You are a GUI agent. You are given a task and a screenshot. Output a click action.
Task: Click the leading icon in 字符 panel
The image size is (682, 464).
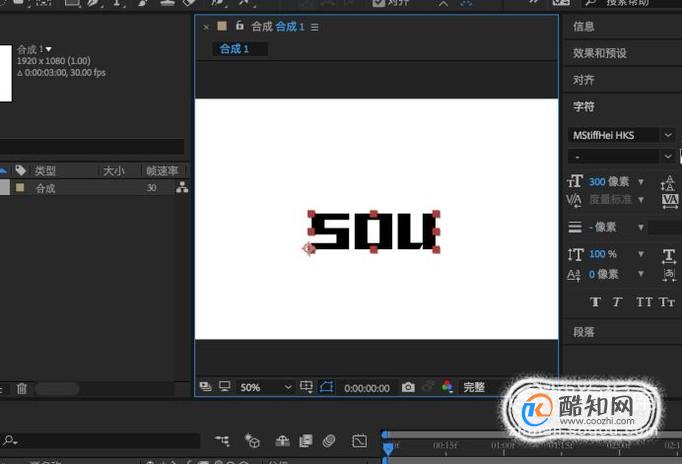pyautogui.click(x=668, y=183)
